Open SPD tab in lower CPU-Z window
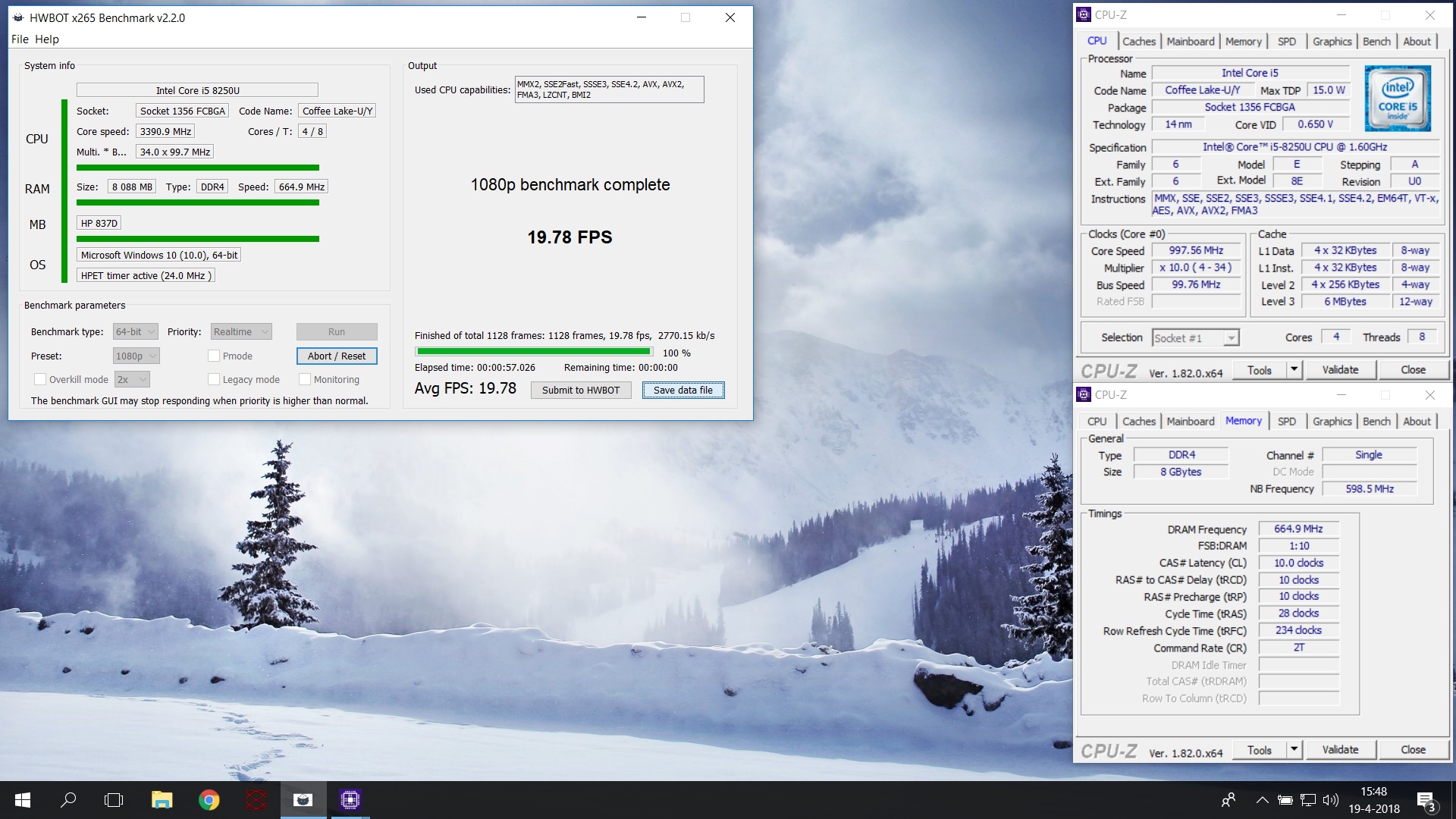 point(1287,422)
